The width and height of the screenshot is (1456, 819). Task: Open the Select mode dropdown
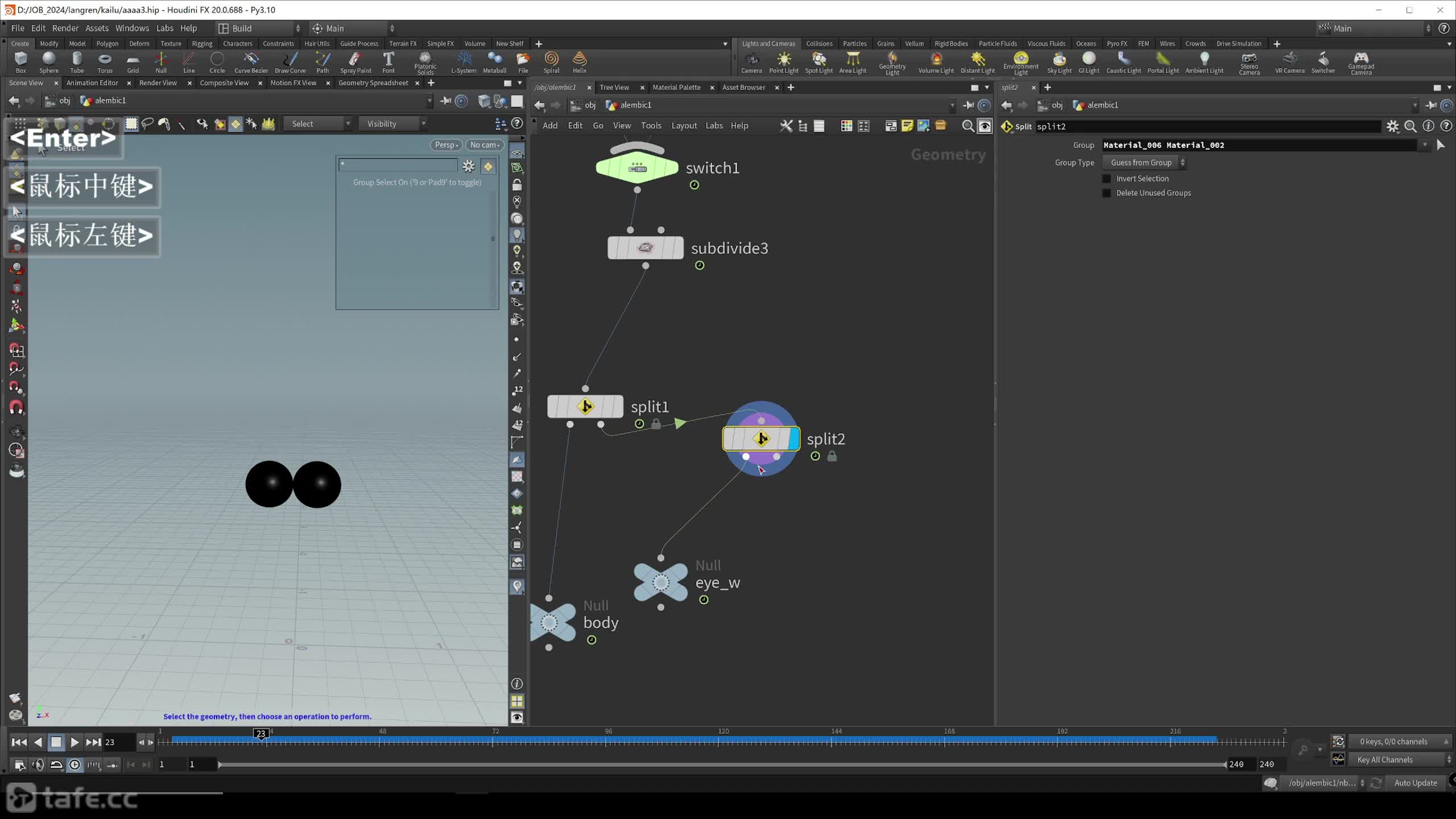(318, 123)
